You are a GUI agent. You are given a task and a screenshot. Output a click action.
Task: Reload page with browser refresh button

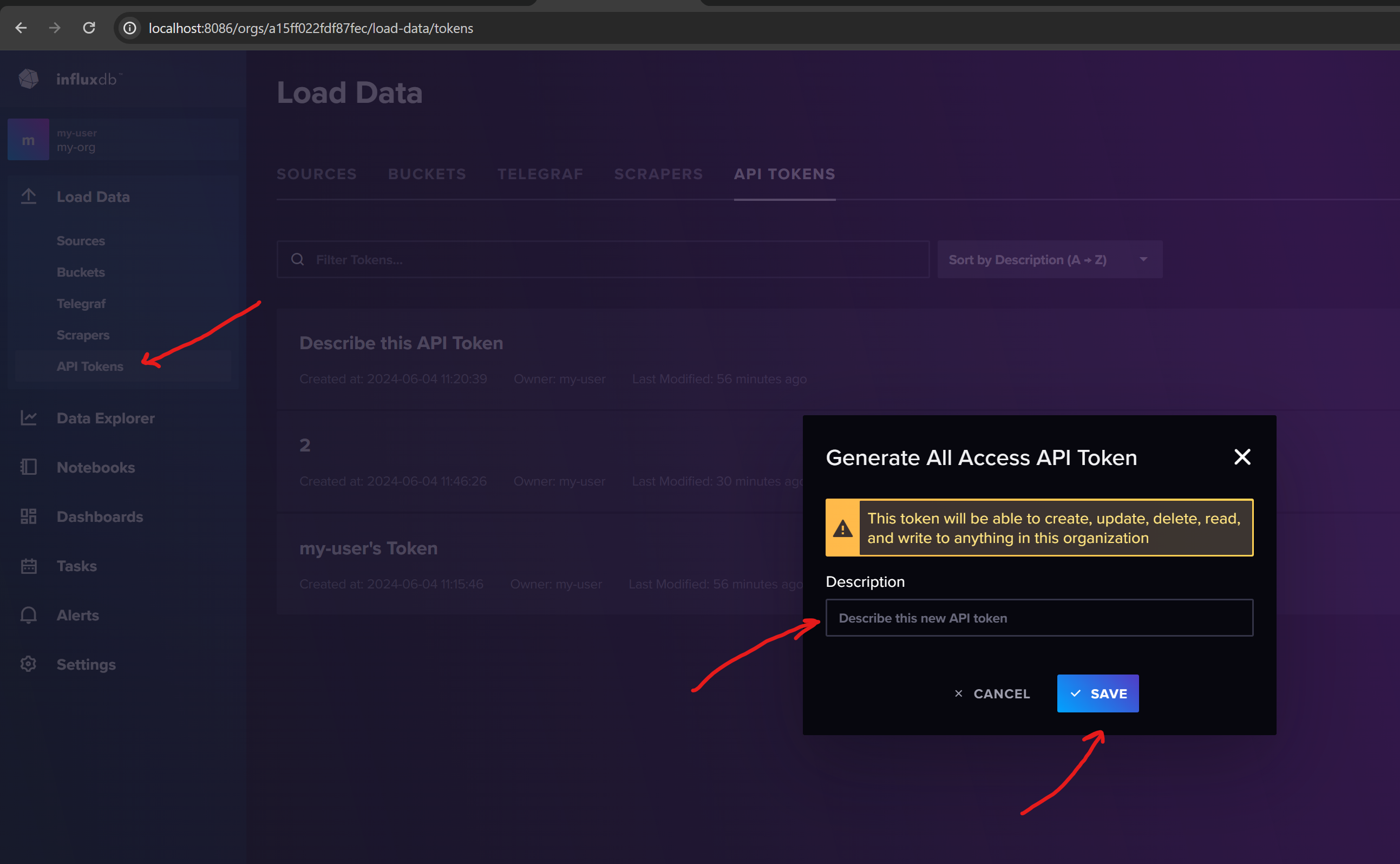(89, 28)
